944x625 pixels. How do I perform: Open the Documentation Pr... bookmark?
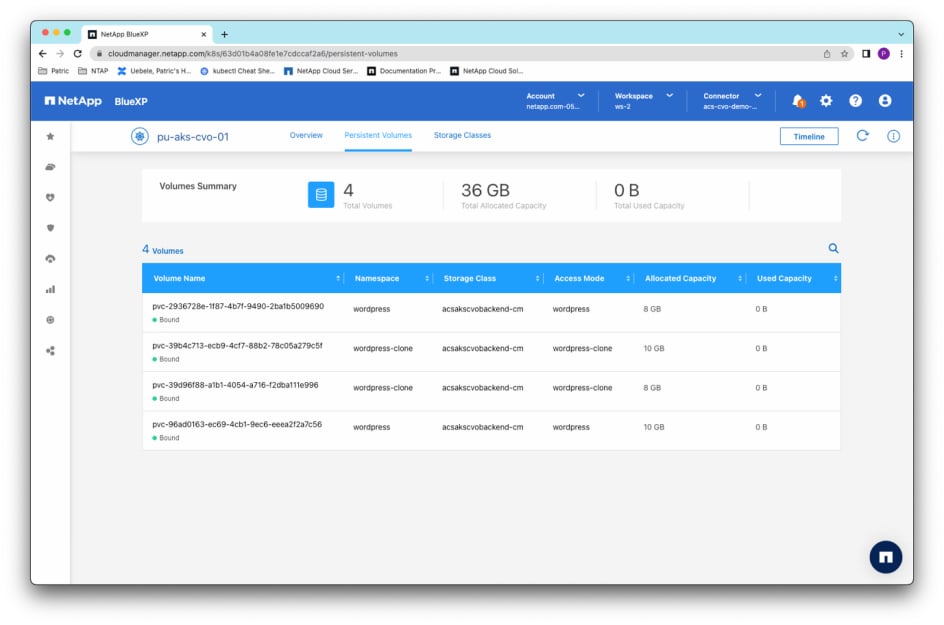point(404,71)
